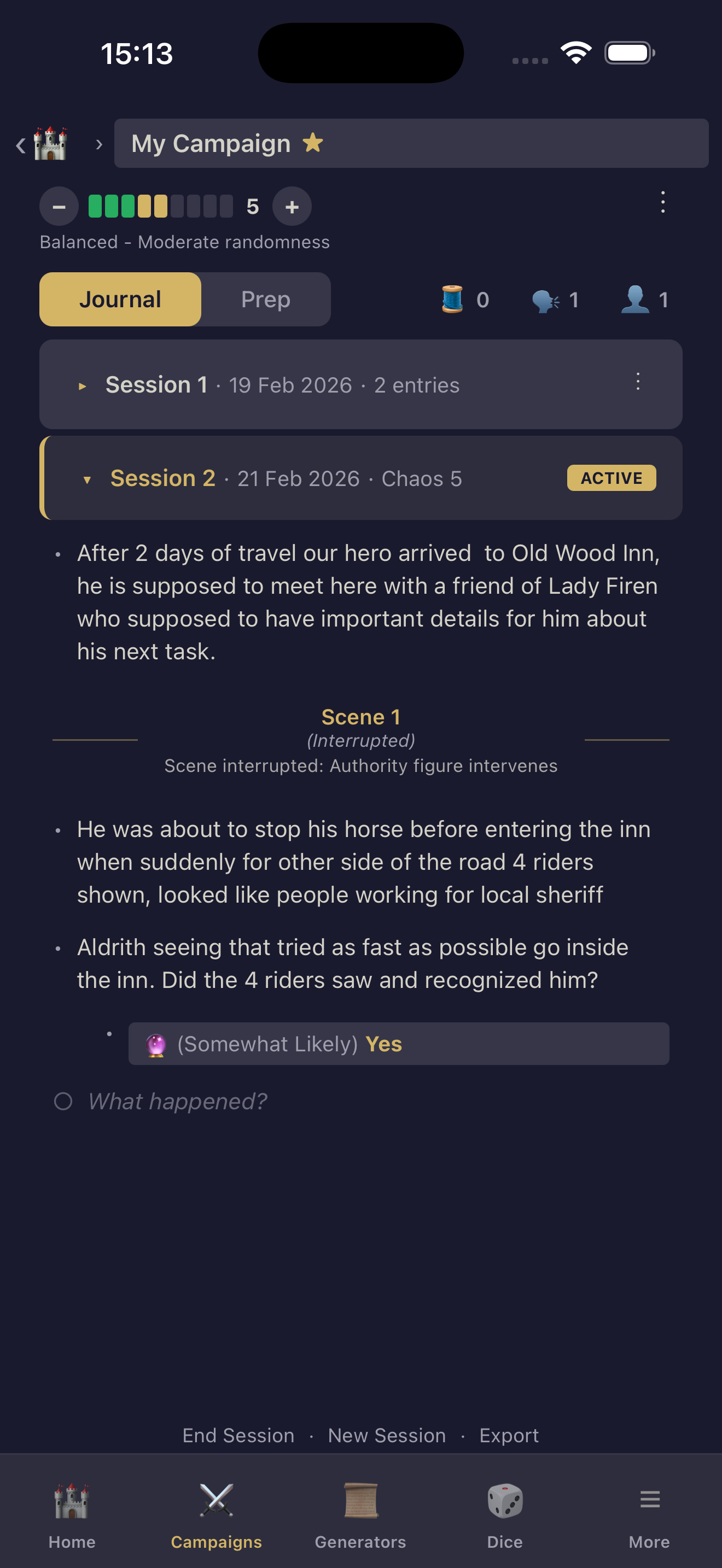Expand Session 1 entries
This screenshot has width=722, height=1568.
[83, 386]
